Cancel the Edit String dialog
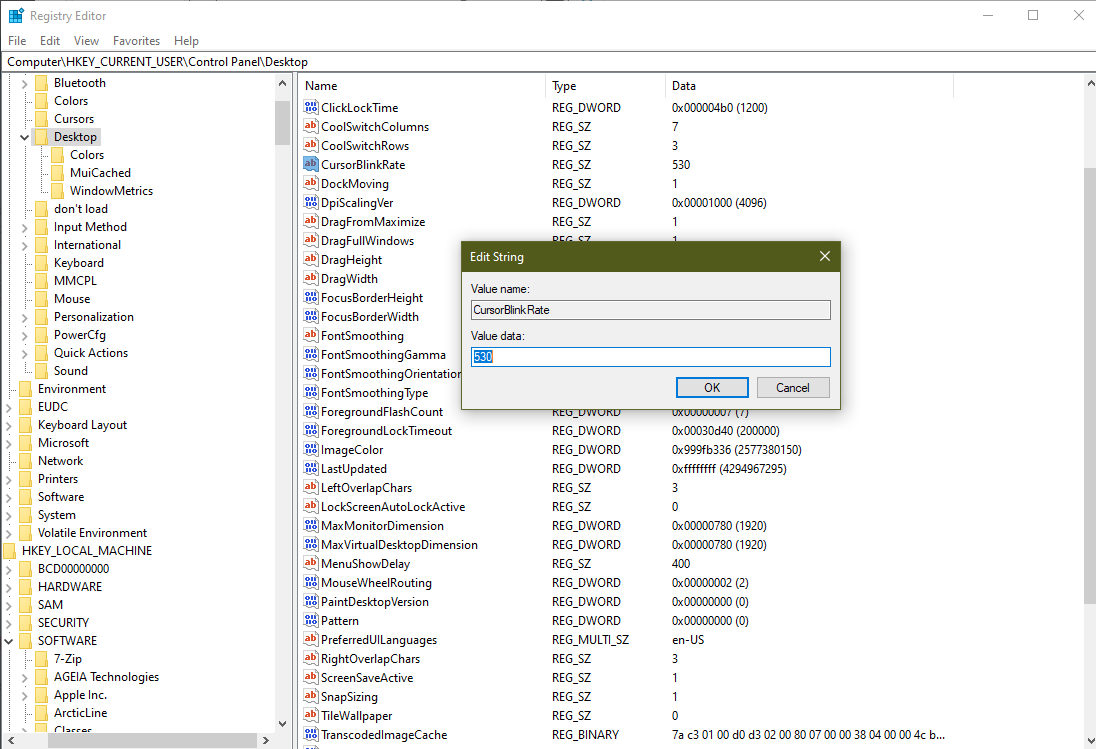This screenshot has width=1096, height=749. tap(793, 387)
